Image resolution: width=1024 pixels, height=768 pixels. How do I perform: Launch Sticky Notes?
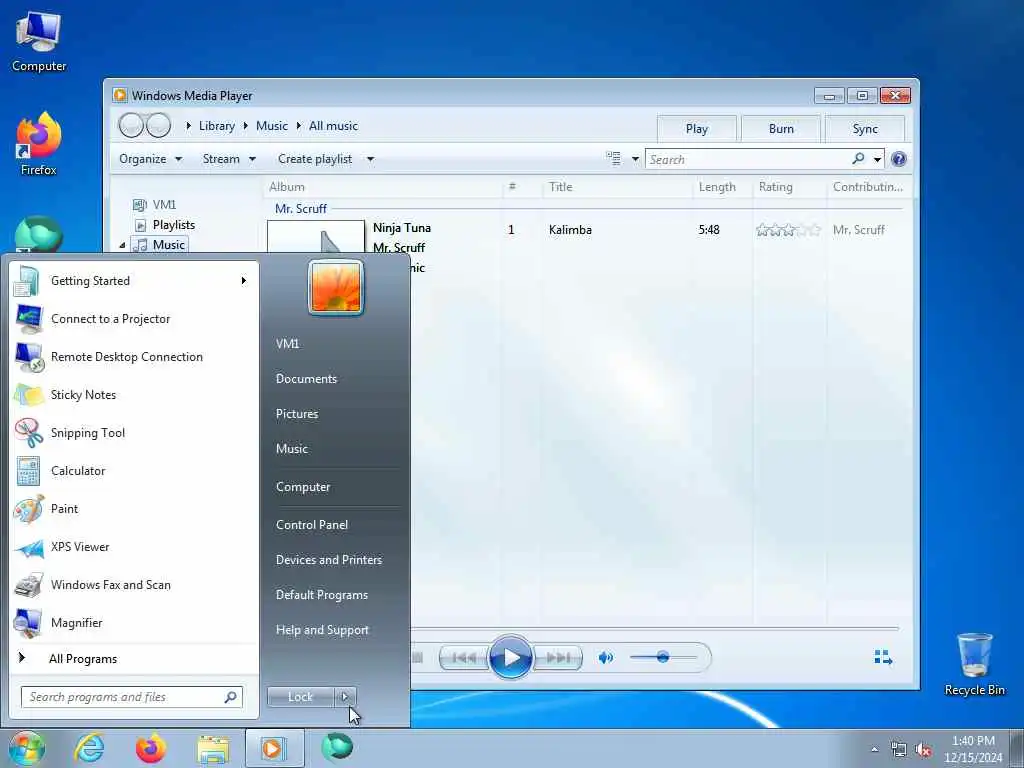[x=133, y=394]
